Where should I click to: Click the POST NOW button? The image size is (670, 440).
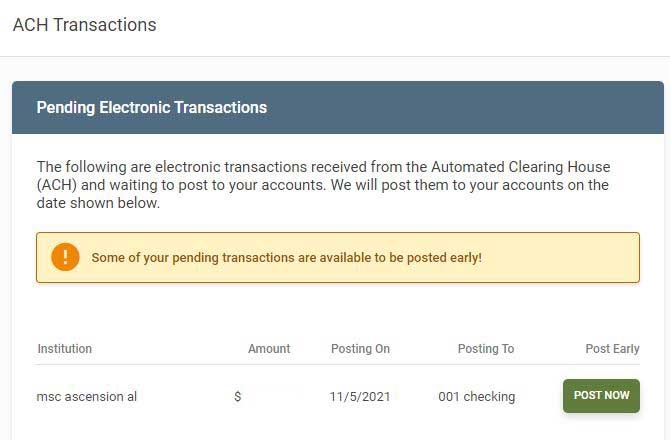pyautogui.click(x=601, y=396)
